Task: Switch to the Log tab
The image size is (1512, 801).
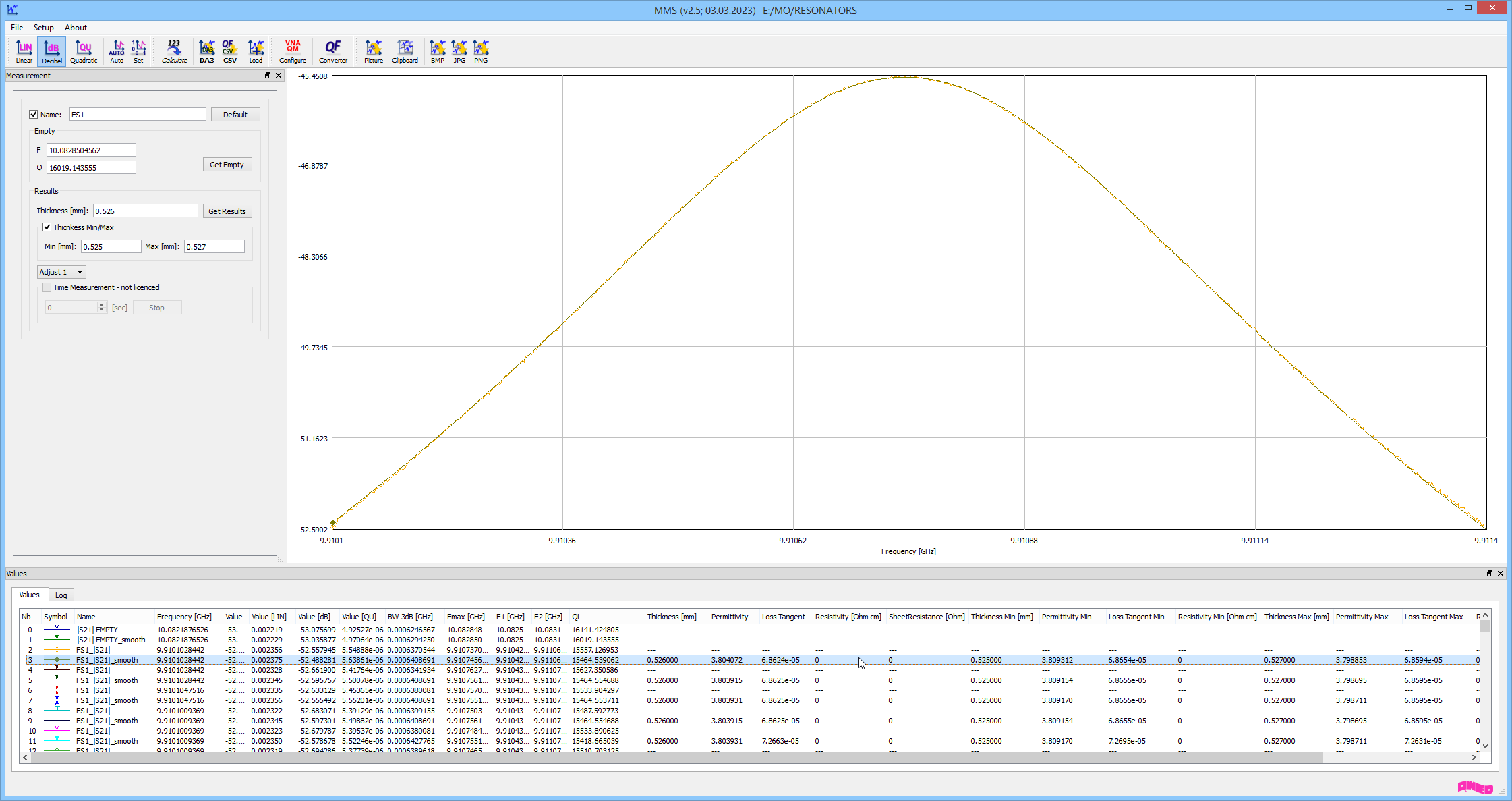Action: pos(61,595)
